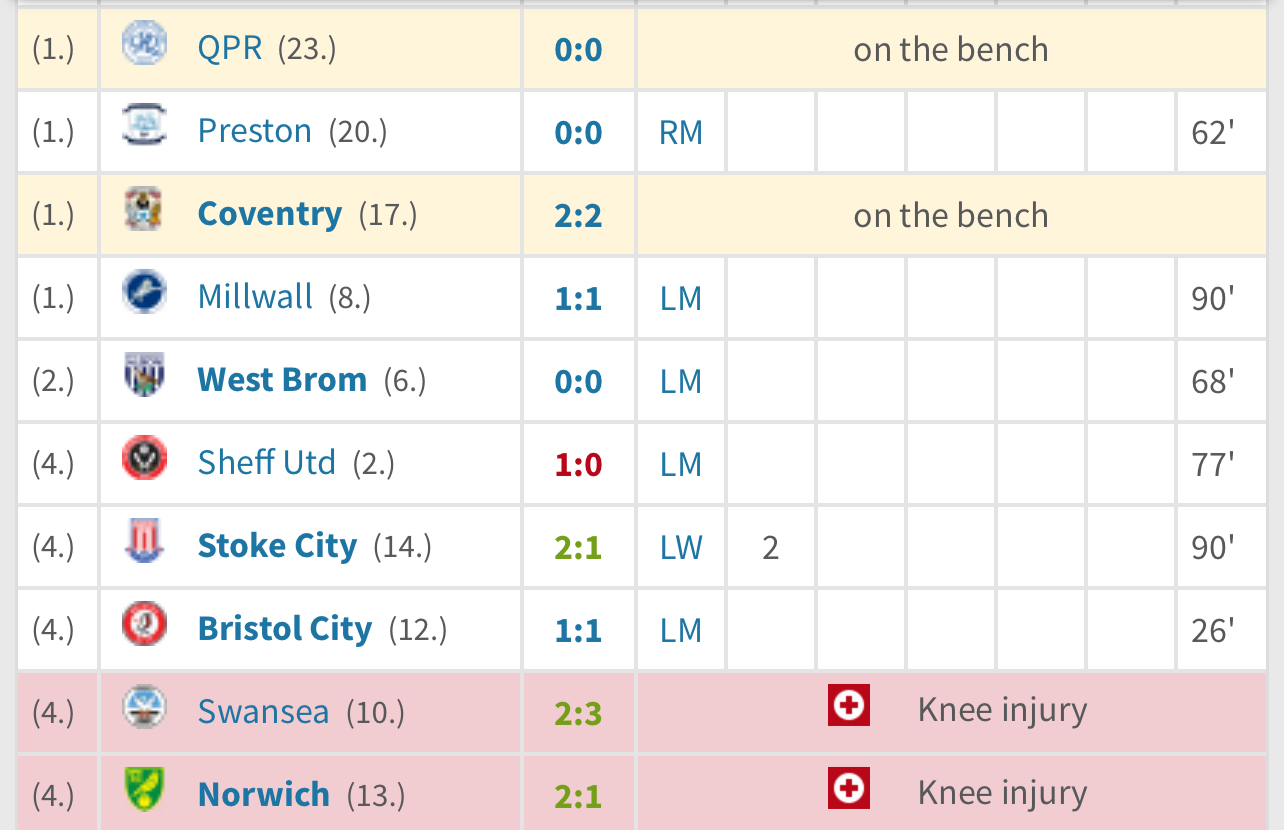Click the West Brom club crest
The height and width of the screenshot is (830, 1284).
(x=144, y=375)
